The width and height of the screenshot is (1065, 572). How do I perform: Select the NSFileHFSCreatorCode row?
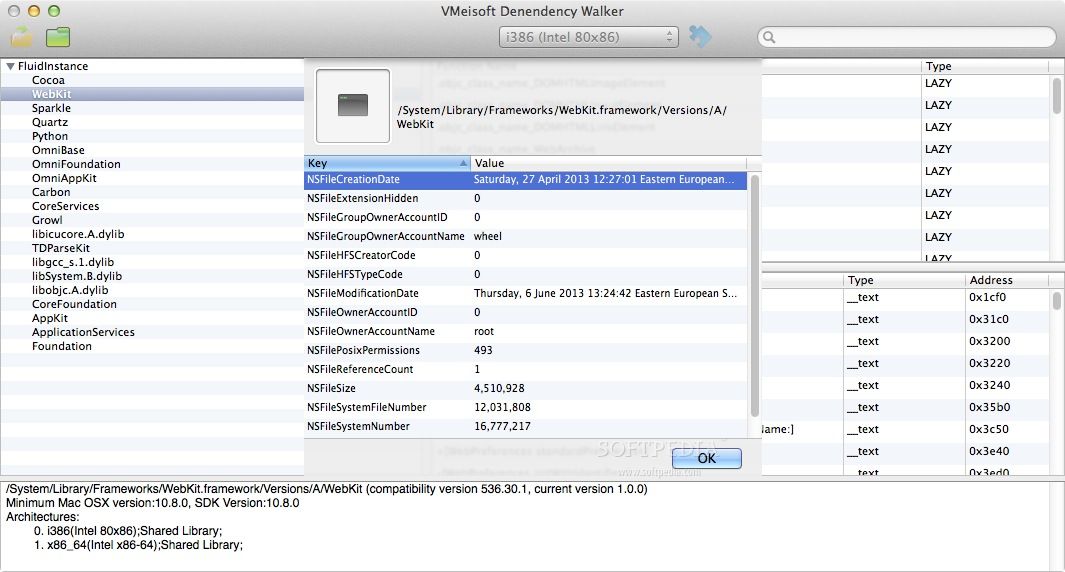pos(526,255)
